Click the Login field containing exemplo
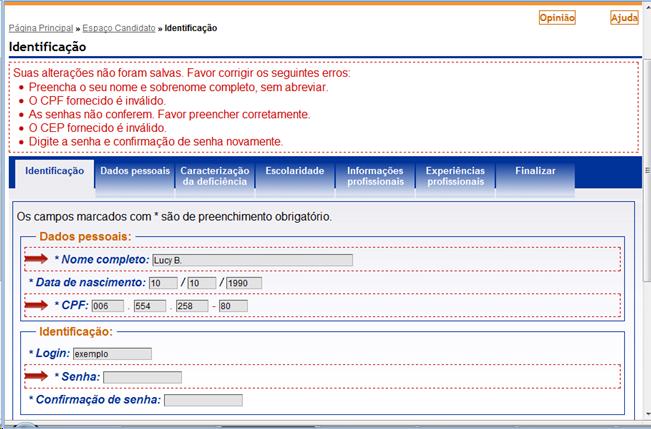 click(x=113, y=354)
